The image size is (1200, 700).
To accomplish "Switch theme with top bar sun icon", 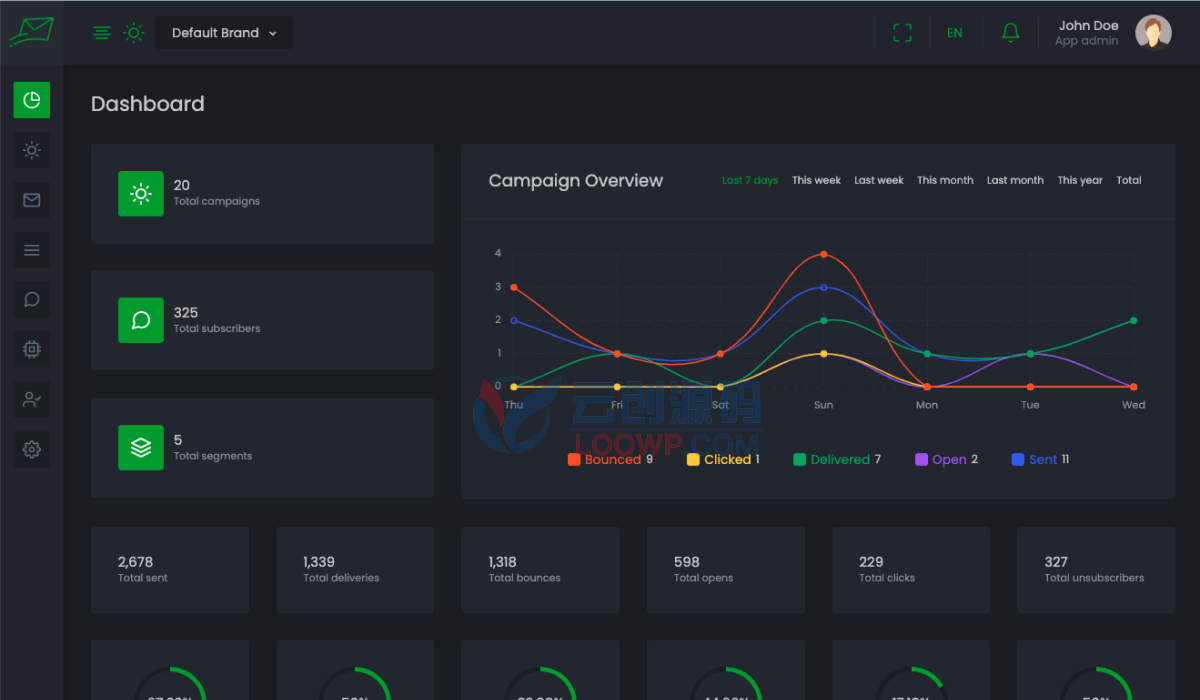I will [133, 33].
